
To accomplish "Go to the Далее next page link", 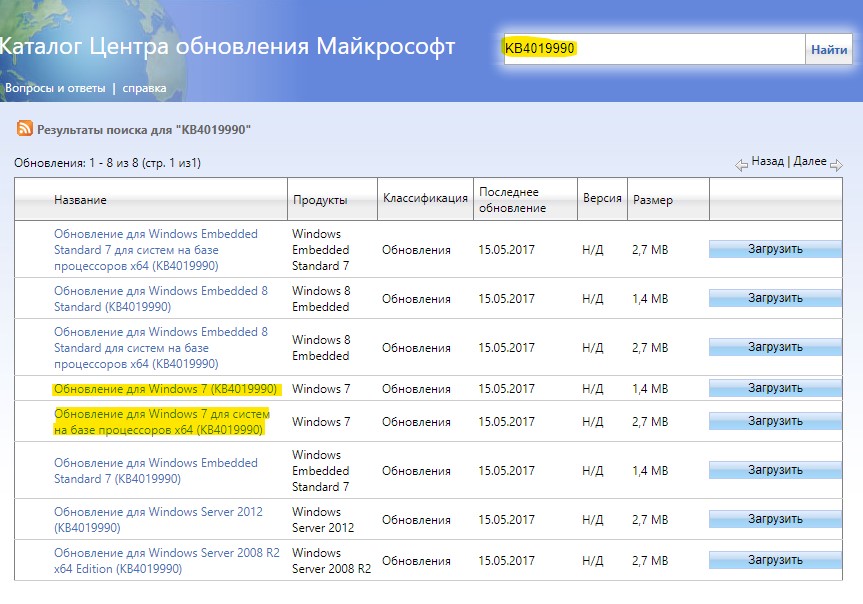I will 810,161.
